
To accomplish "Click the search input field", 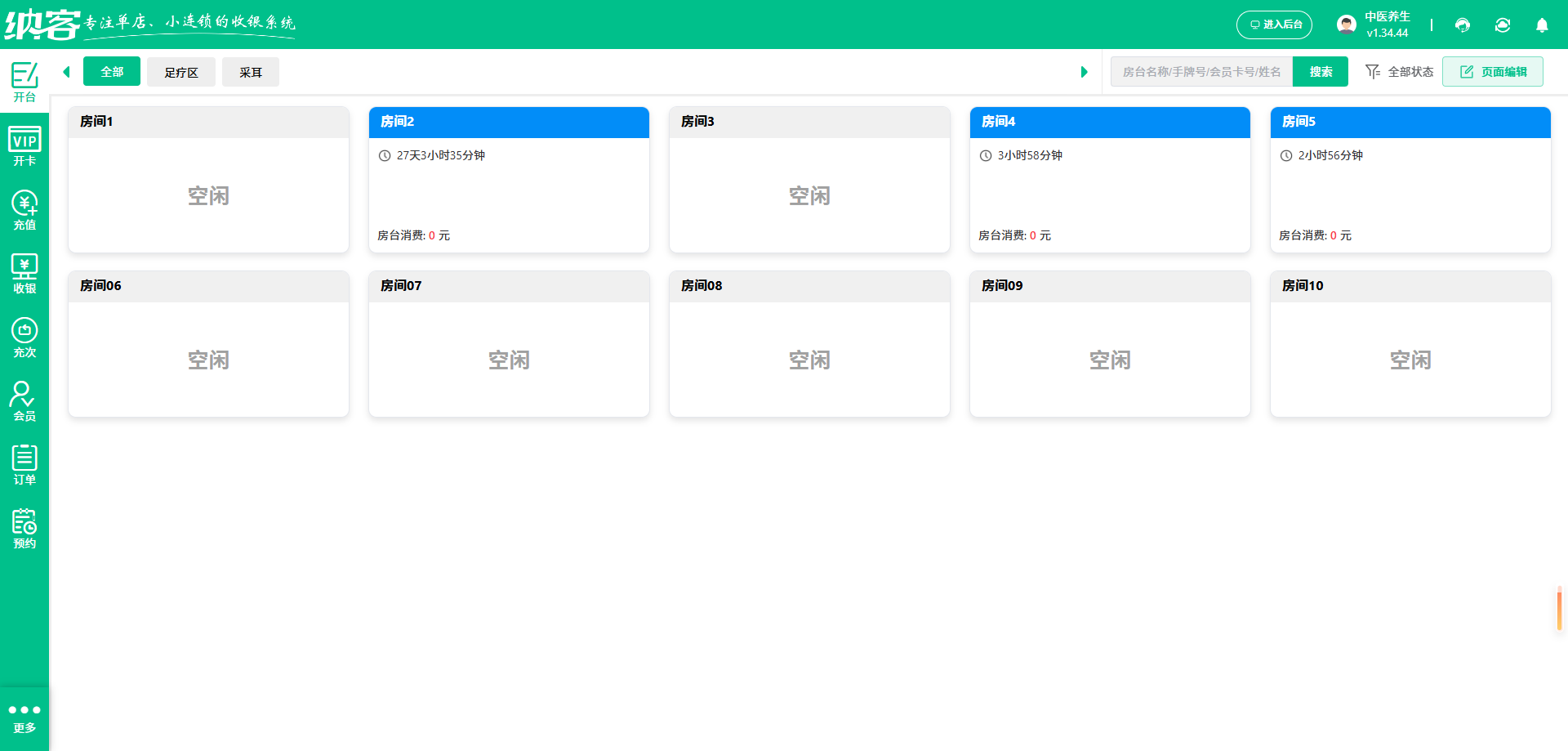I will tap(1200, 71).
